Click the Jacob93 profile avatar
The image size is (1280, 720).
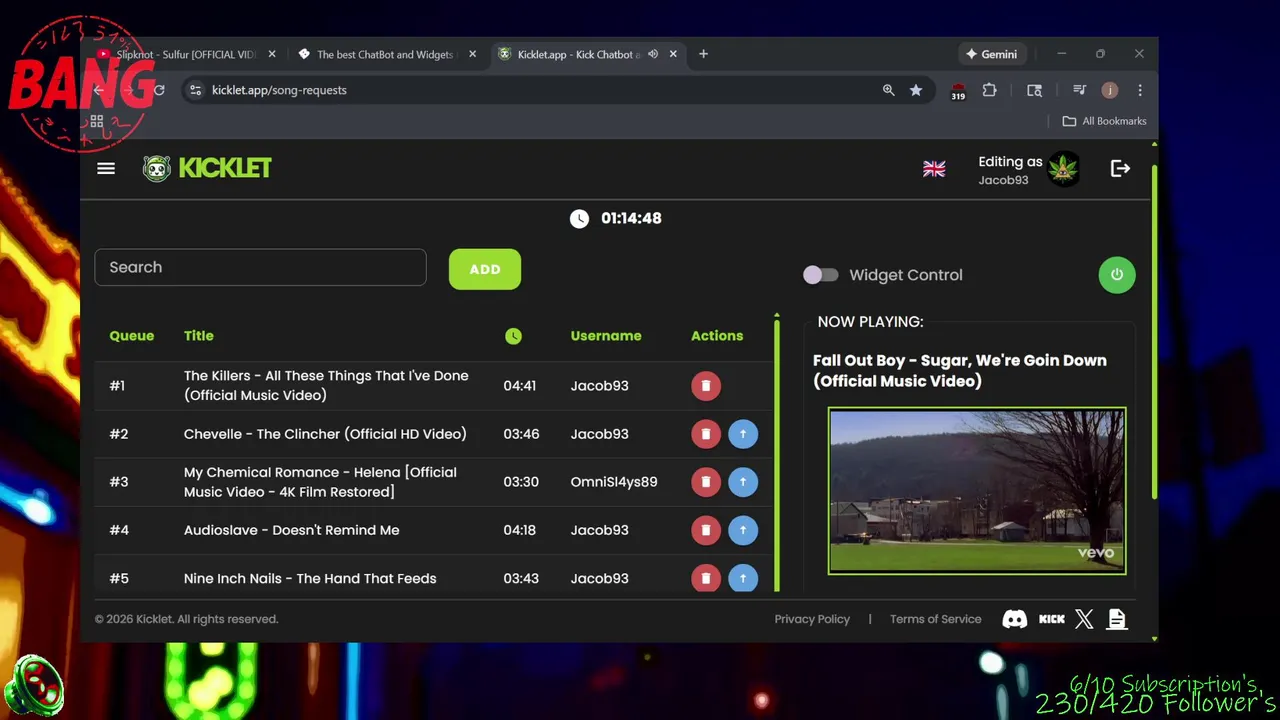tap(1063, 169)
